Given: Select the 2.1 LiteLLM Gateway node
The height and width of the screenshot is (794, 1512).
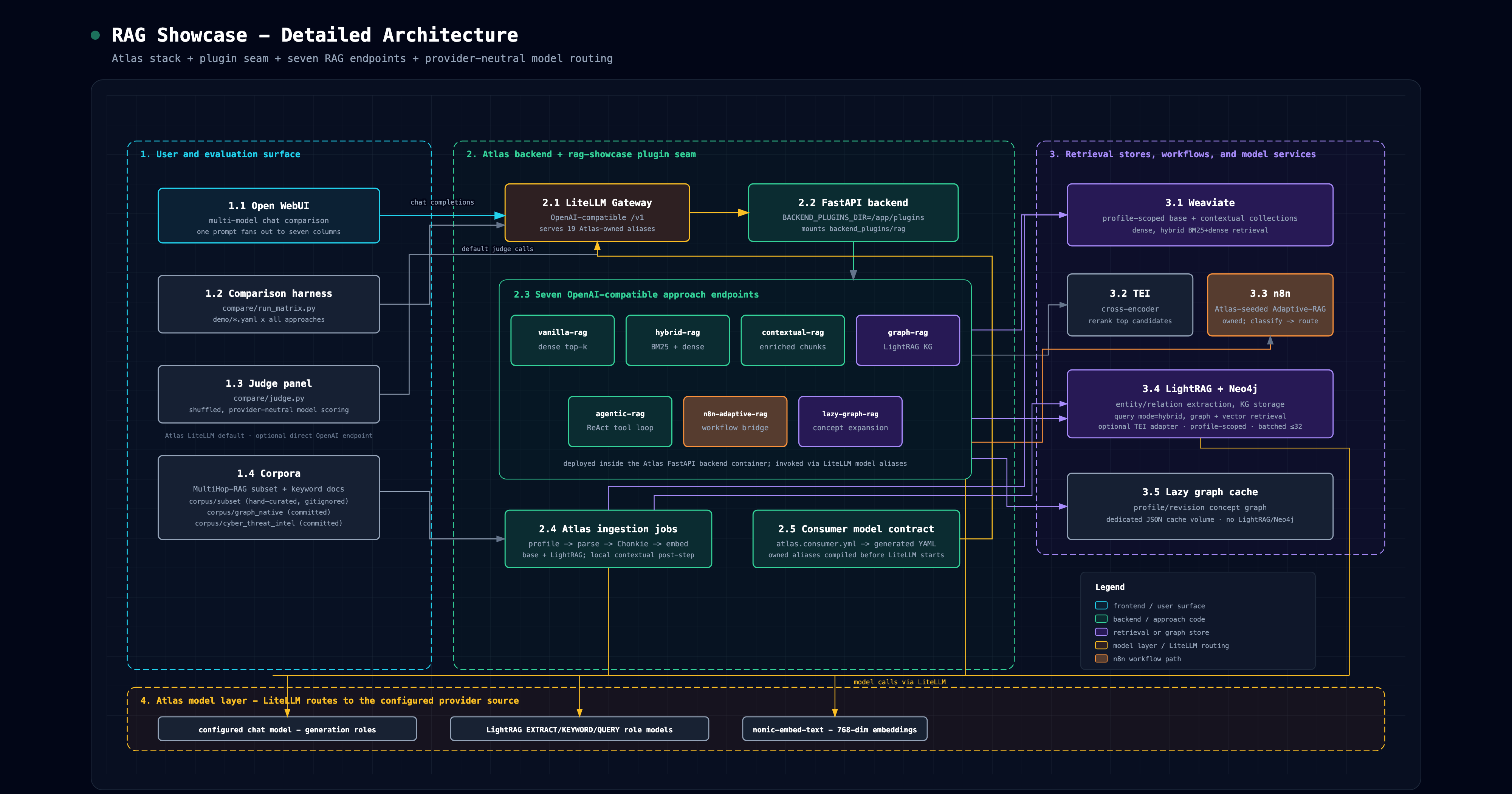Looking at the screenshot, I should coord(597,212).
